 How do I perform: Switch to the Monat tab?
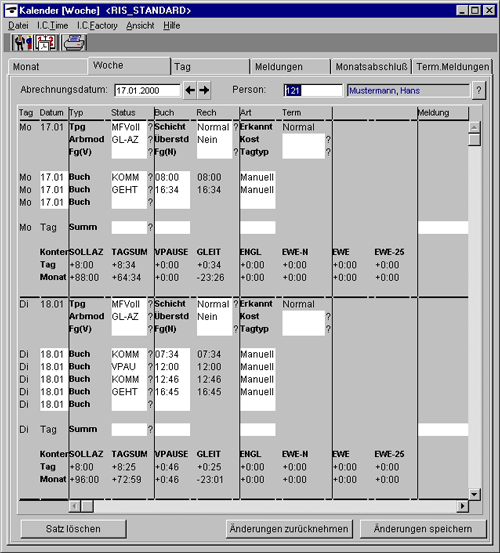pos(48,67)
